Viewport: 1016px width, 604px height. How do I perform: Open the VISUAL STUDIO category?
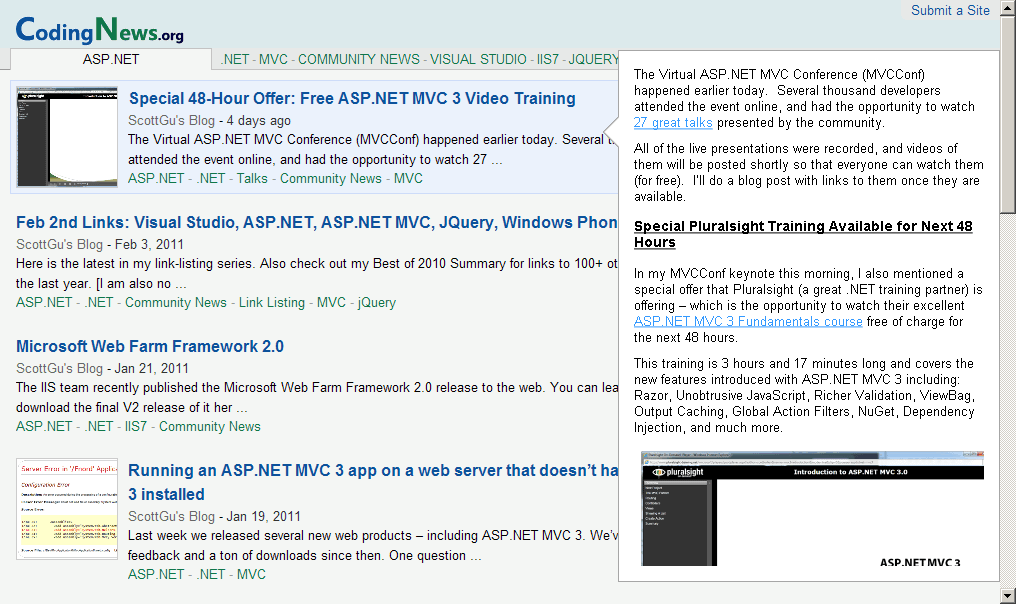(x=478, y=59)
